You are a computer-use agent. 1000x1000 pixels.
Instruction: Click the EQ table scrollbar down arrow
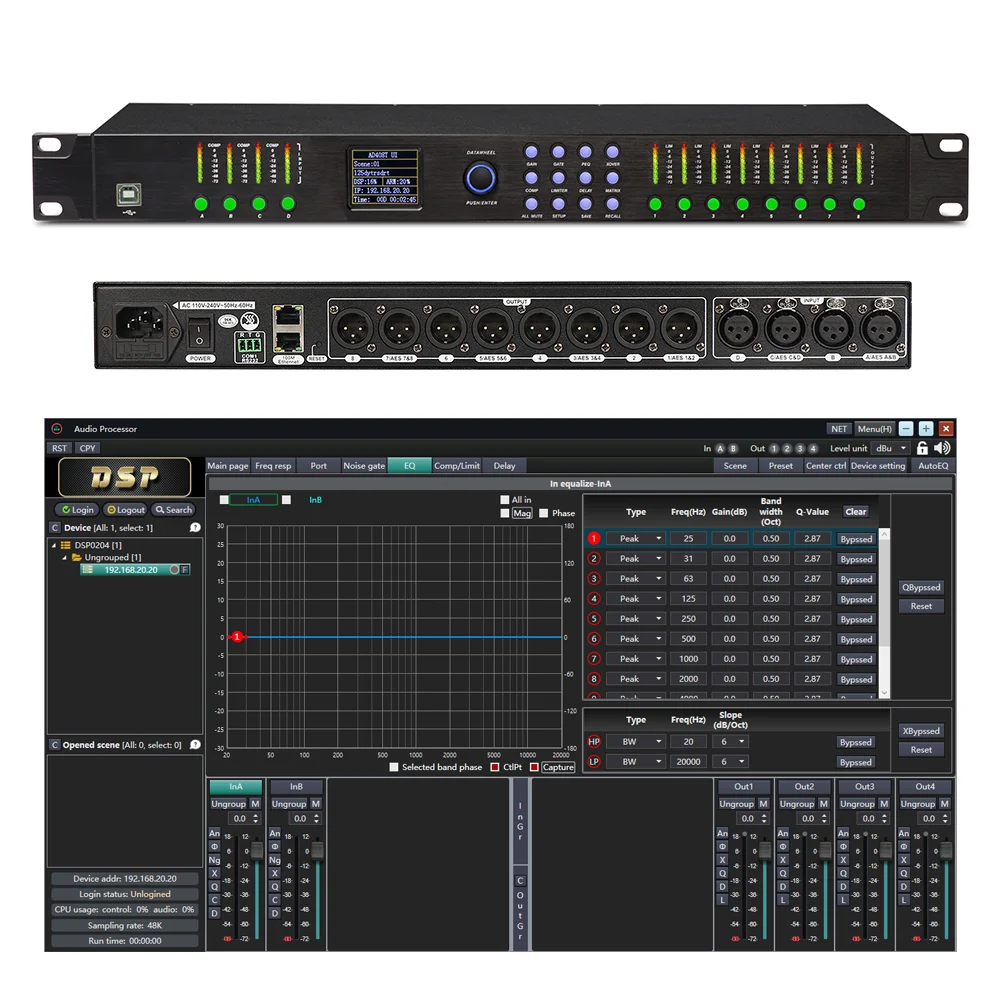coord(884,693)
